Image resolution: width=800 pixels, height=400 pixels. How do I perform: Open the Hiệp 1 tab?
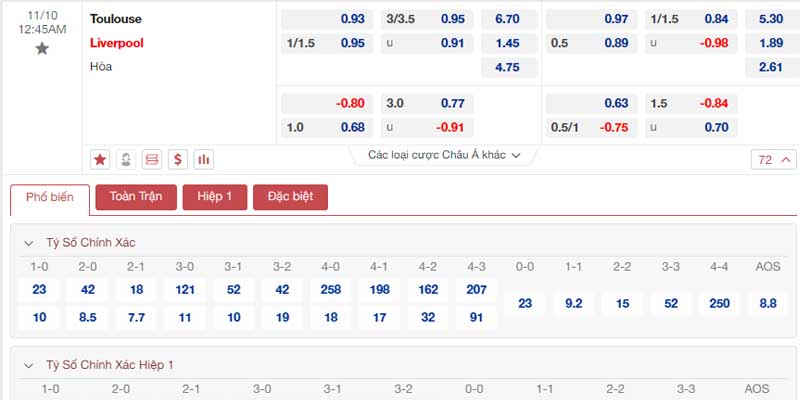pyautogui.click(x=215, y=197)
